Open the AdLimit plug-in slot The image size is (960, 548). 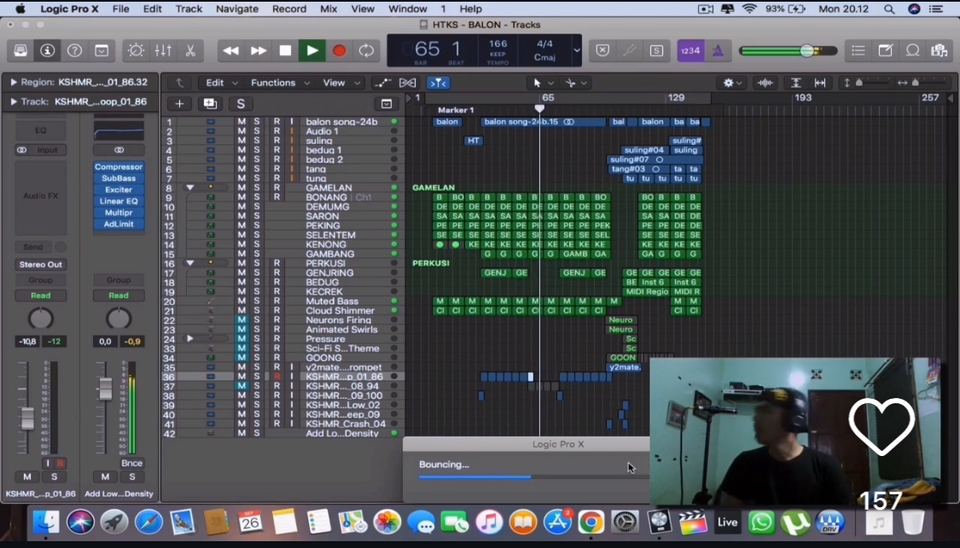pos(118,224)
